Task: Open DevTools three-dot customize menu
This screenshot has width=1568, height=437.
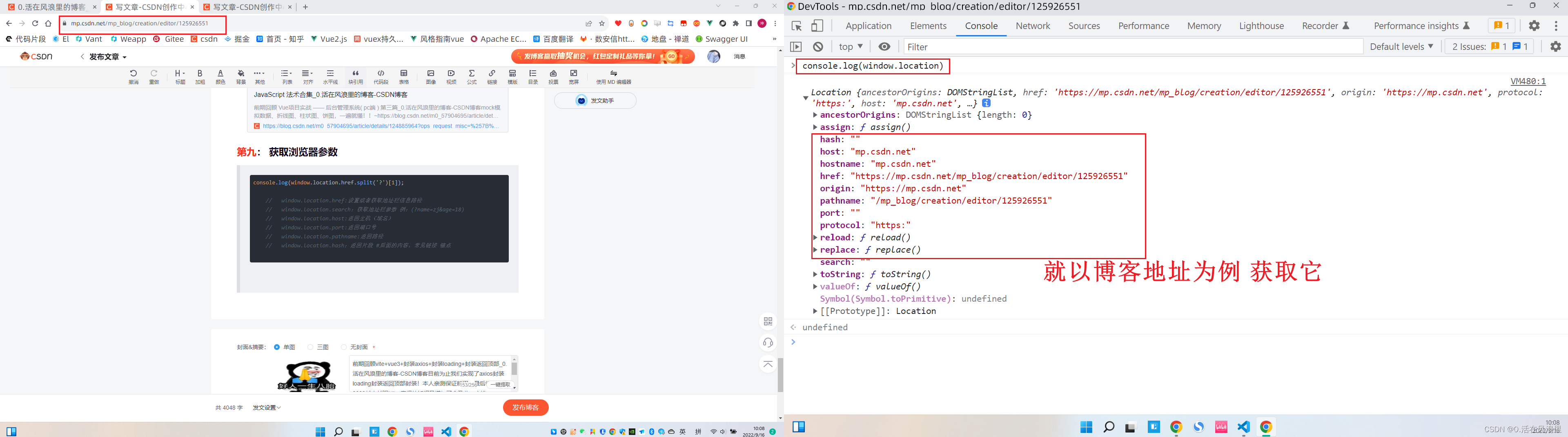Action: [x=1556, y=26]
